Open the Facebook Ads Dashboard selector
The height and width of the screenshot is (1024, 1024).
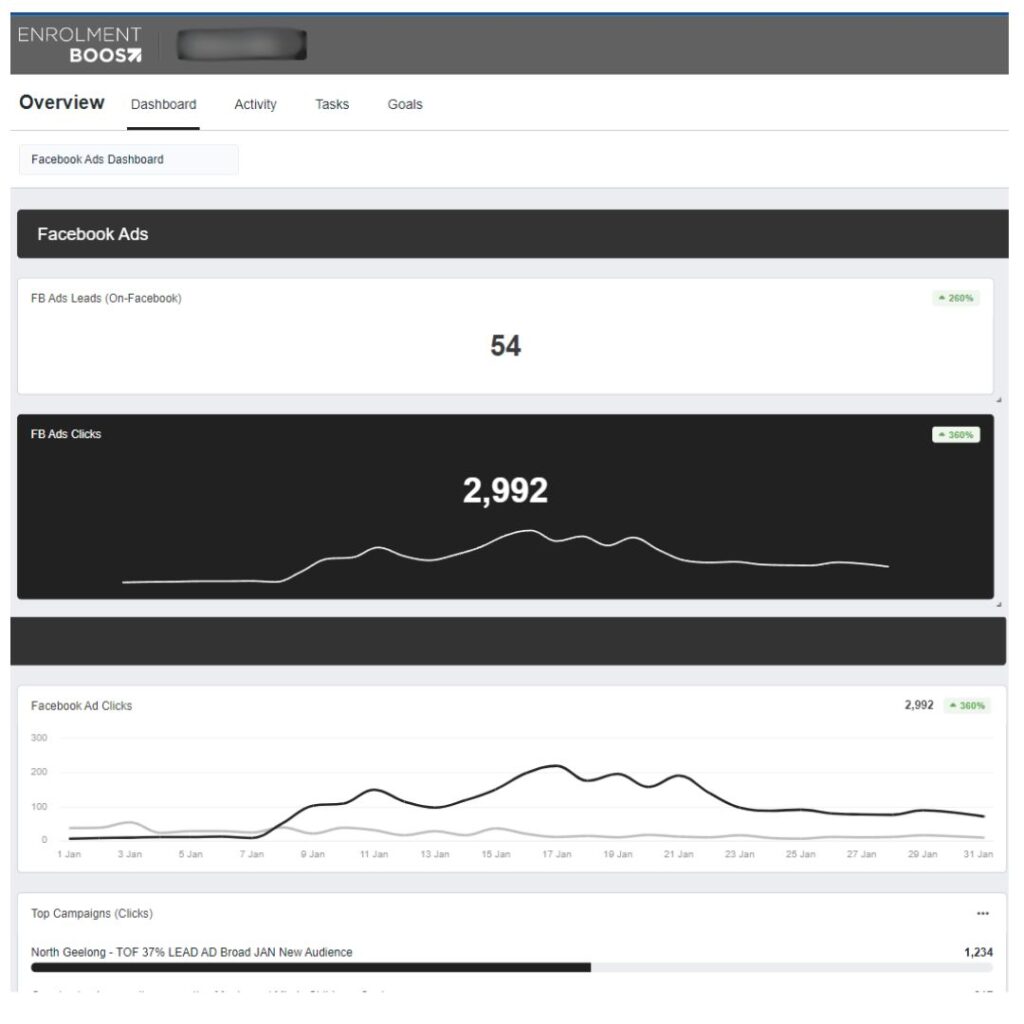[129, 161]
